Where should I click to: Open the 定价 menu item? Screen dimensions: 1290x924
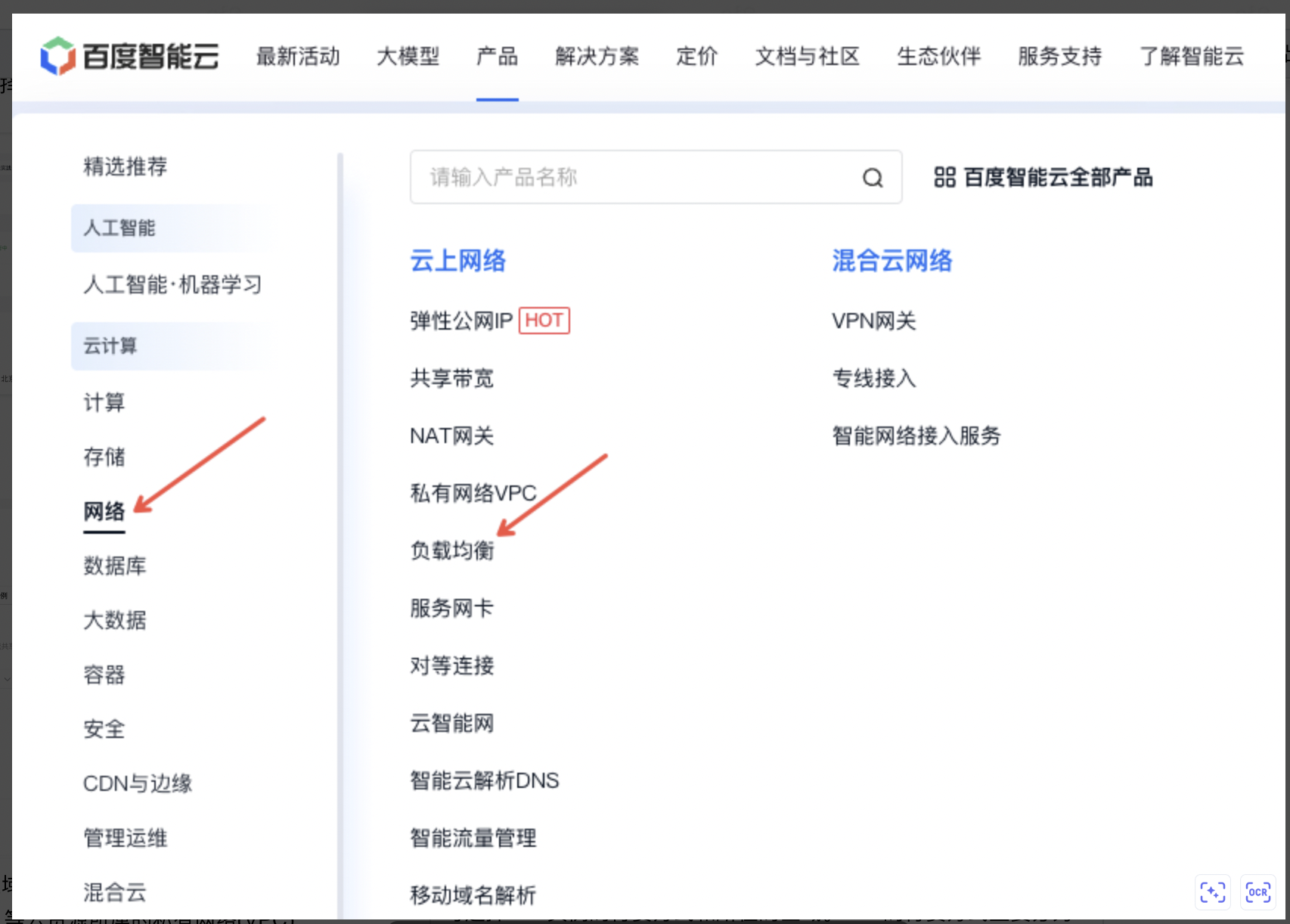697,57
